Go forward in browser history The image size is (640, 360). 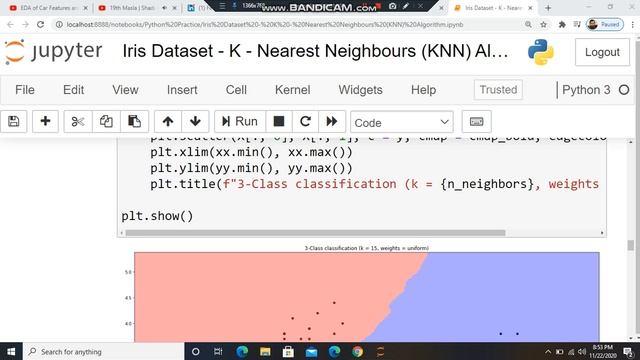coord(25,24)
